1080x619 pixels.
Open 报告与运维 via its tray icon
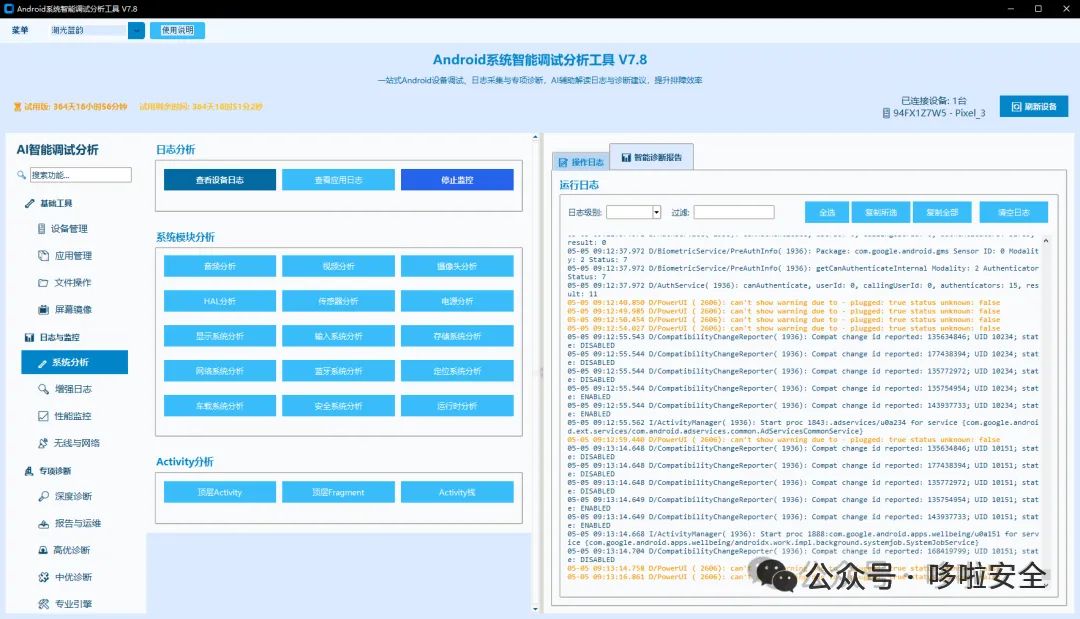click(x=43, y=523)
